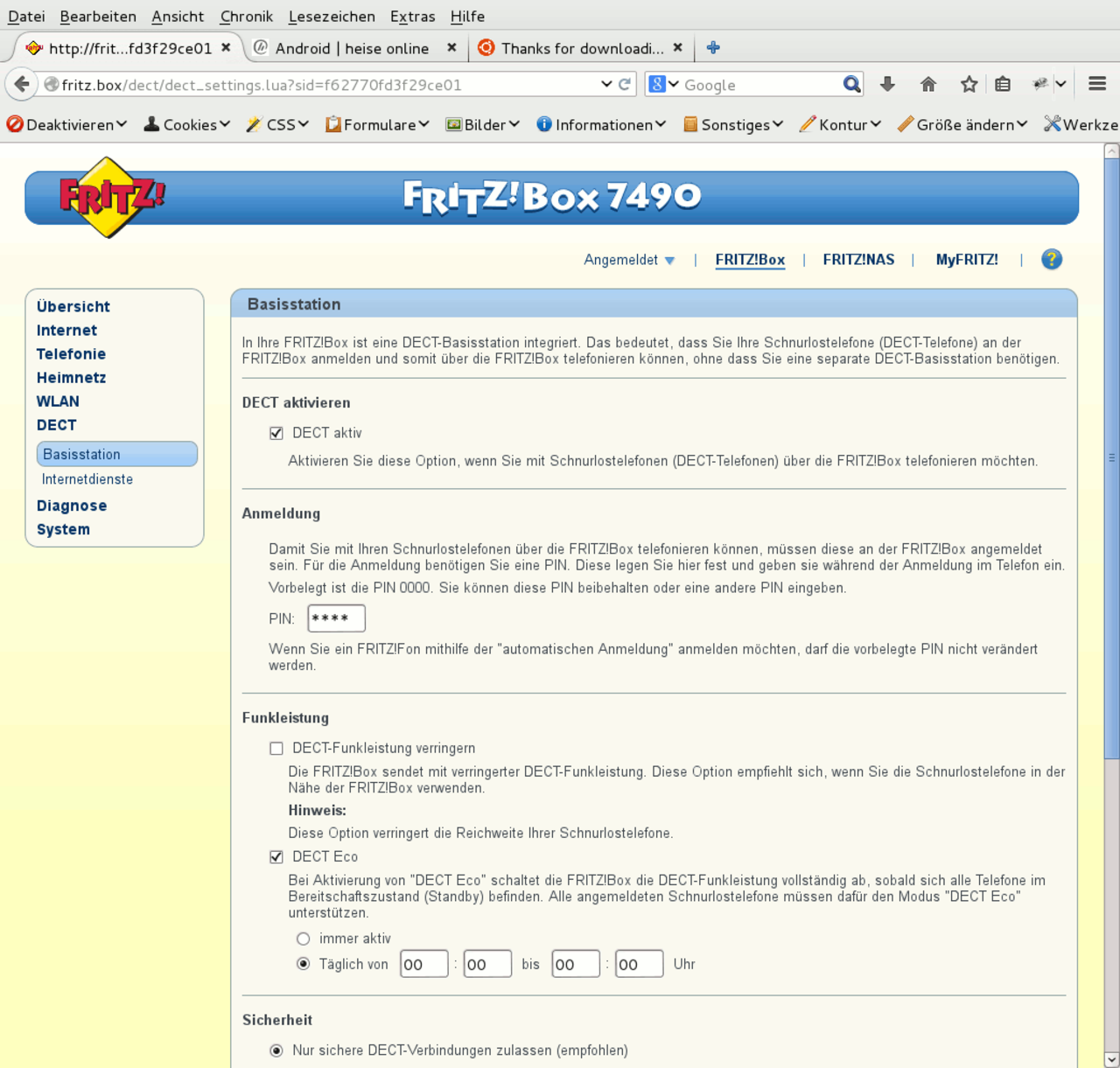Open the Extras menu
The height and width of the screenshot is (1068, 1120).
tap(413, 16)
